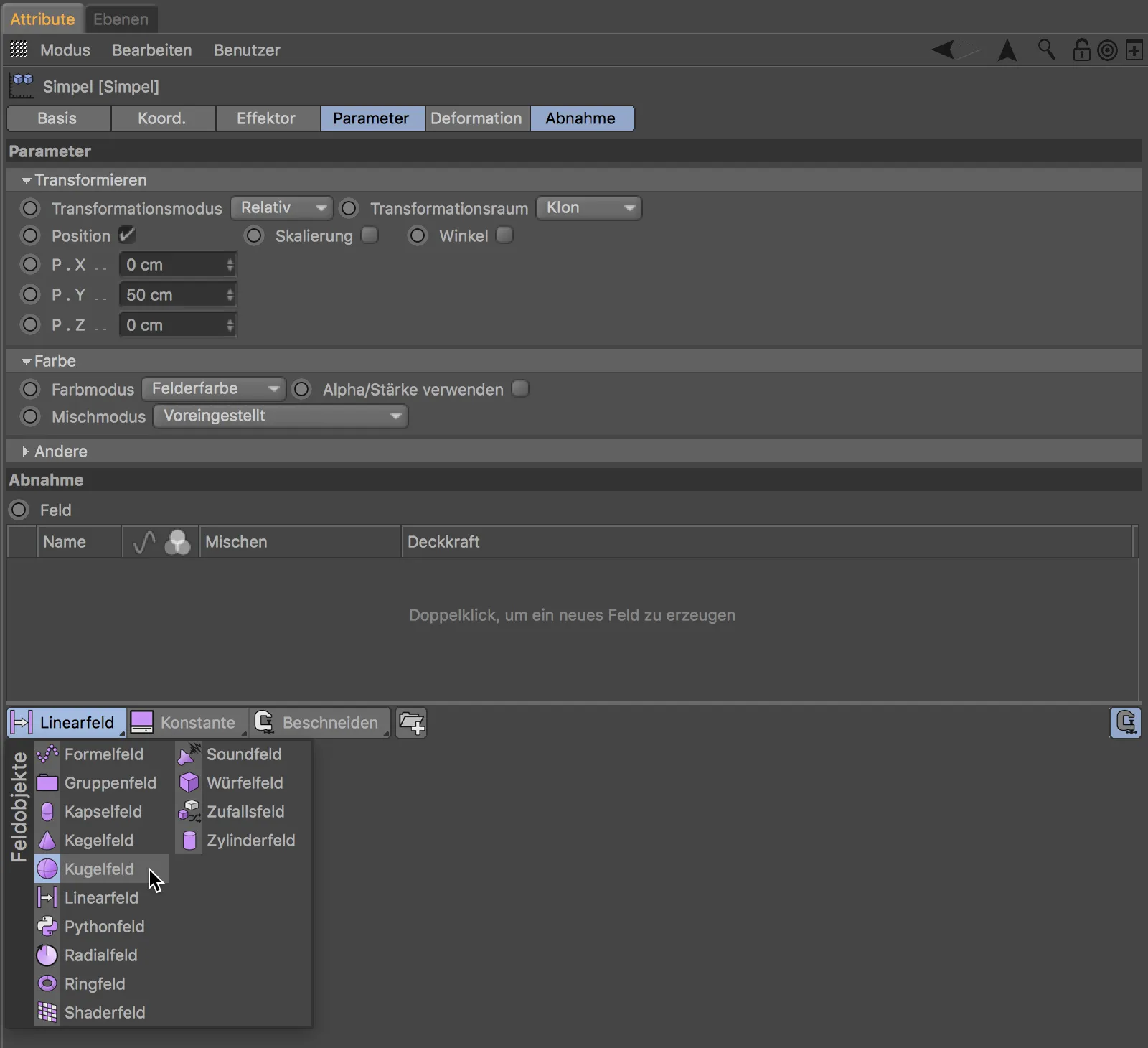1148x1048 pixels.
Task: Uncheck the Position checkbox
Action: (127, 235)
